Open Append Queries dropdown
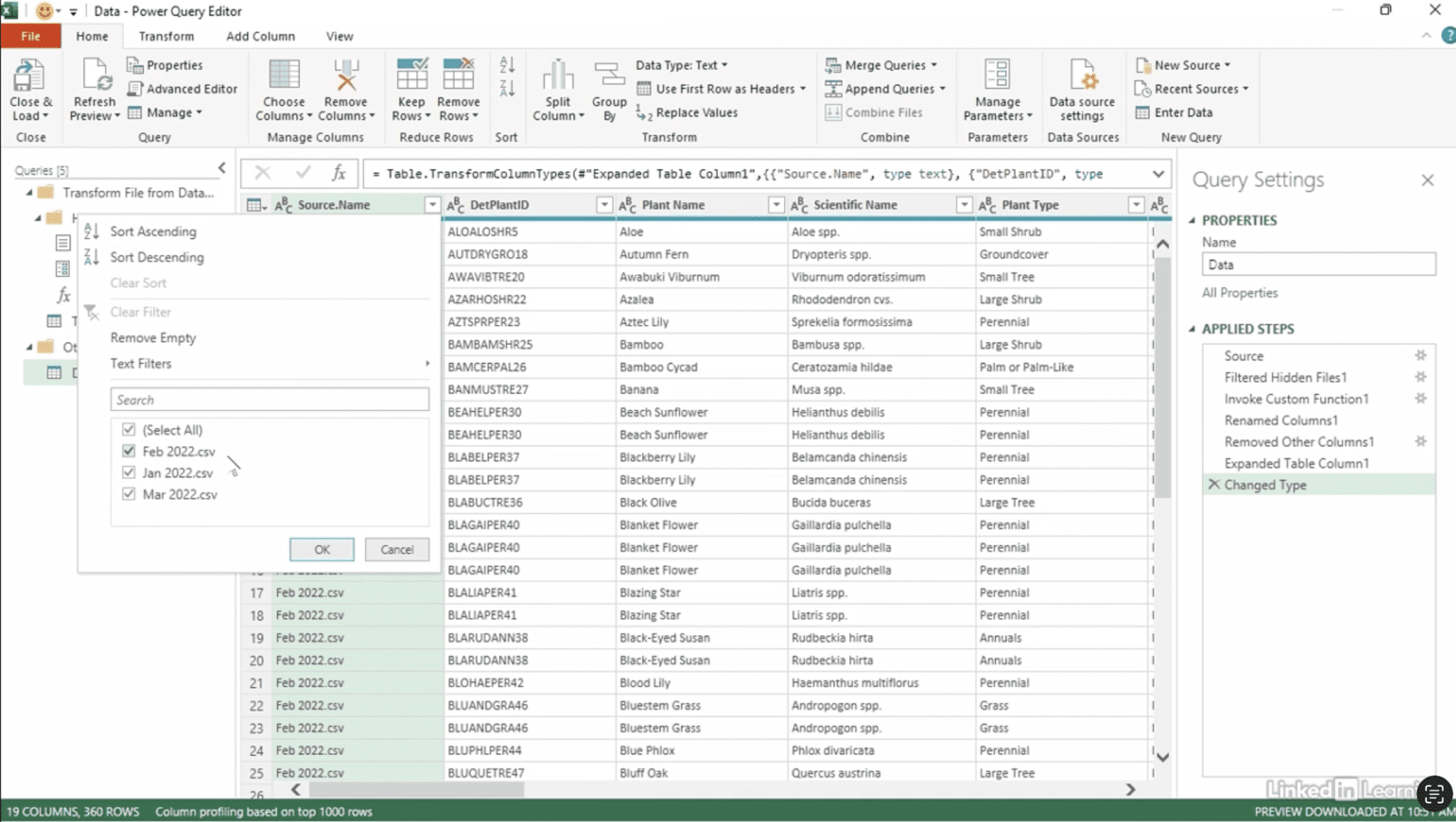 (x=885, y=89)
